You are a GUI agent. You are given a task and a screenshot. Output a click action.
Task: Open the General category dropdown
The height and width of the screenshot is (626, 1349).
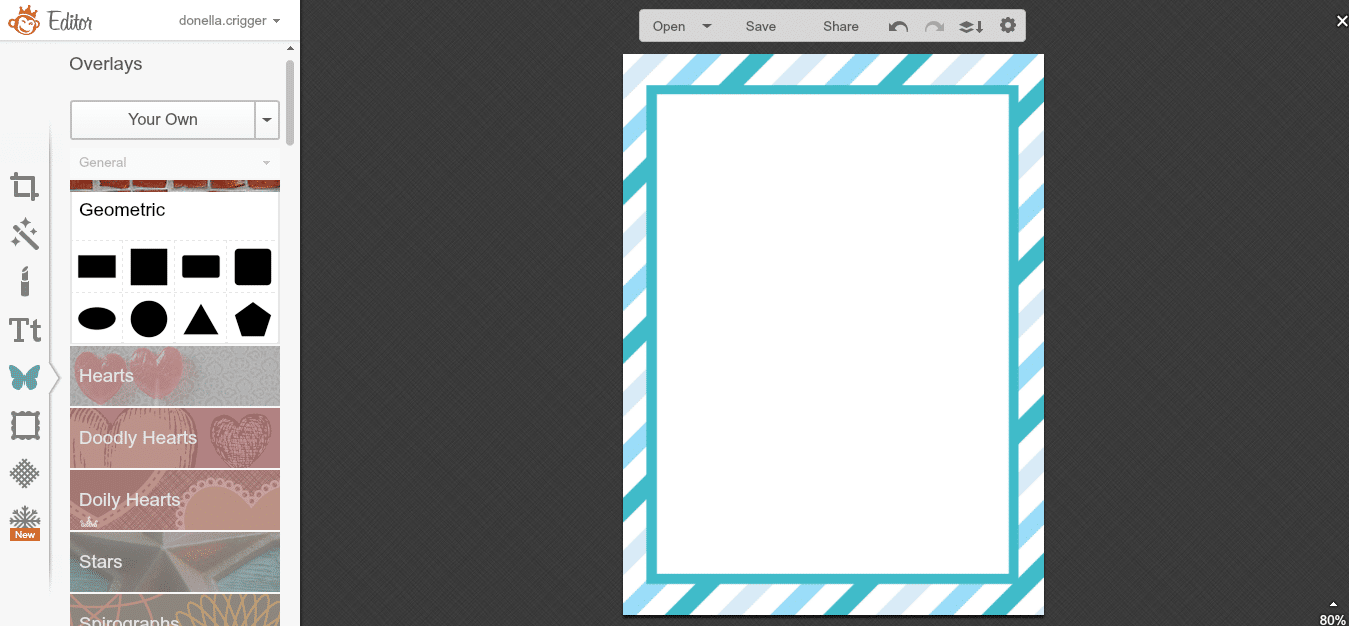[x=174, y=162]
